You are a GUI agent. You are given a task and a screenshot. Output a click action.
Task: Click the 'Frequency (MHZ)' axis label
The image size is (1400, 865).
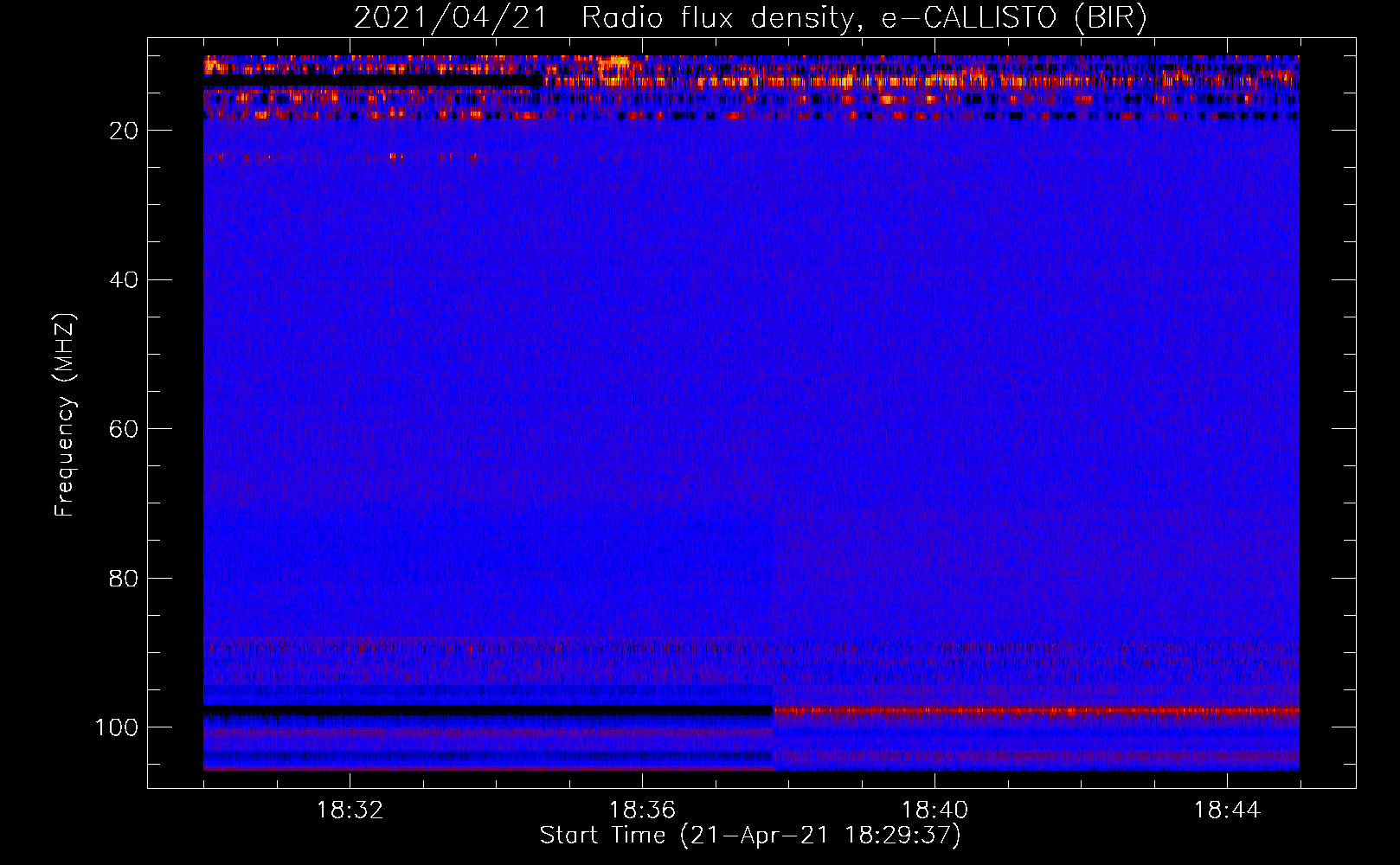tap(65, 415)
